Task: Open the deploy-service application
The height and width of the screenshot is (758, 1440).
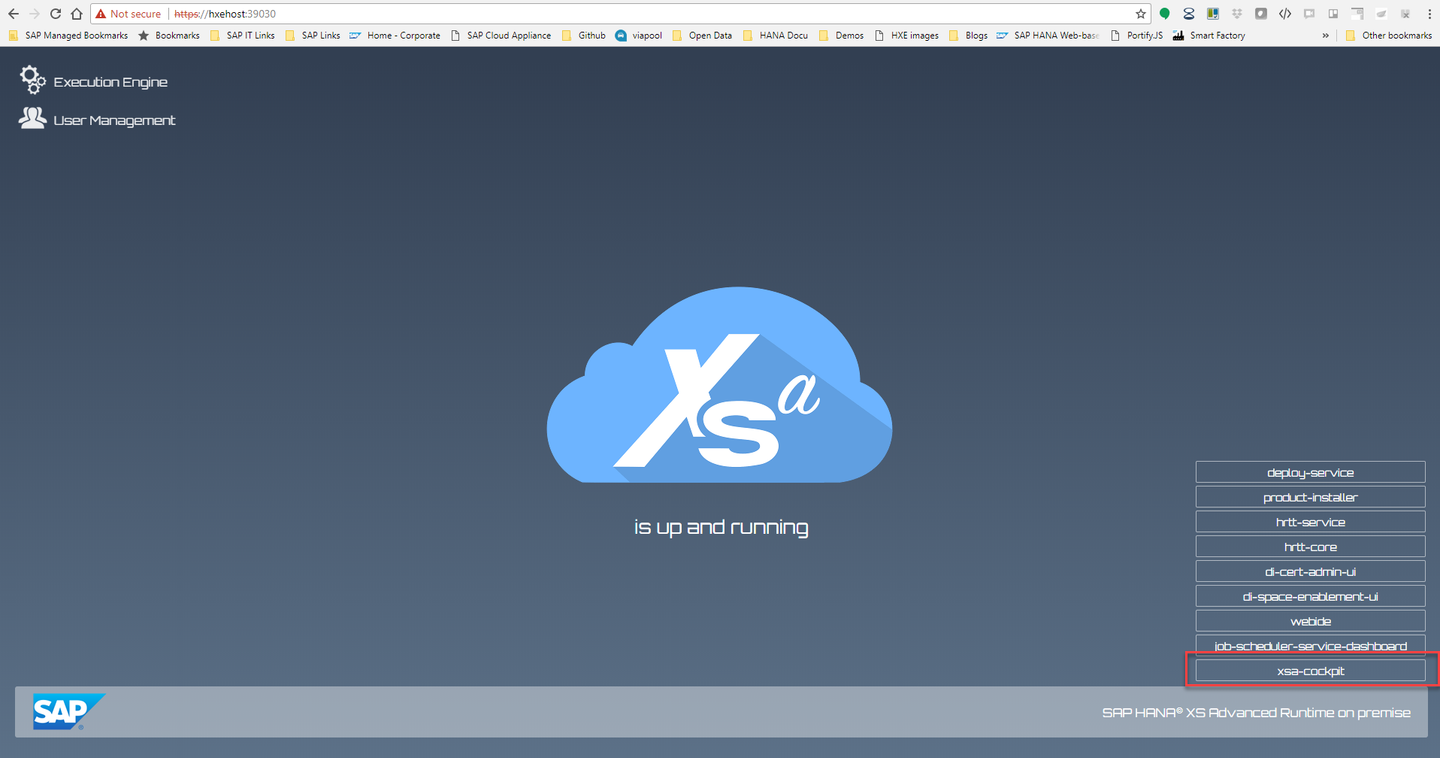Action: [x=1310, y=472]
